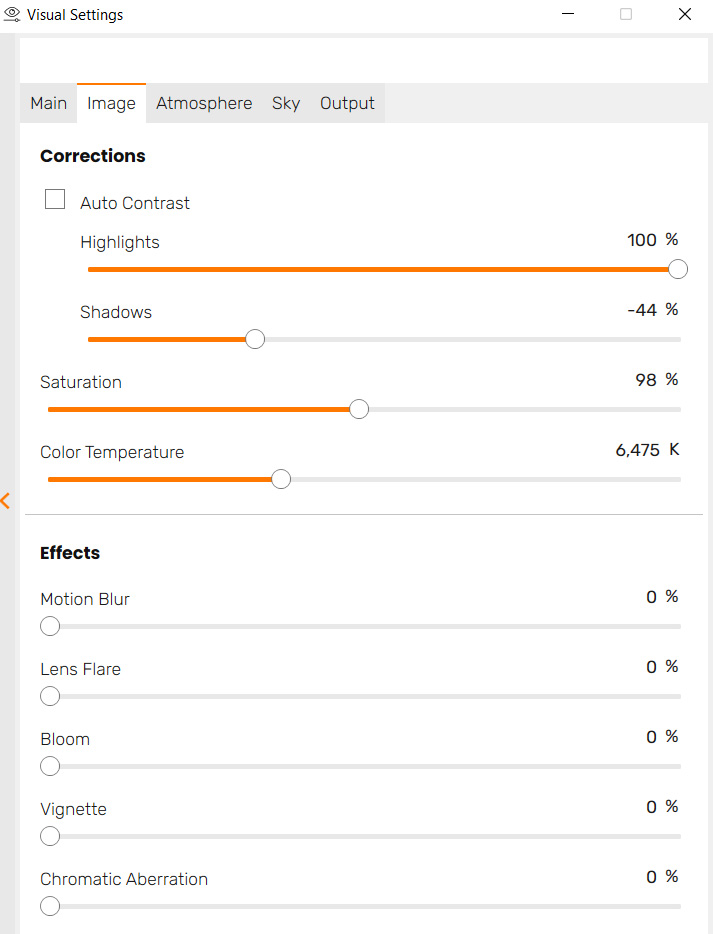
Task: Click the Bloom slider handle
Action: coord(50,767)
